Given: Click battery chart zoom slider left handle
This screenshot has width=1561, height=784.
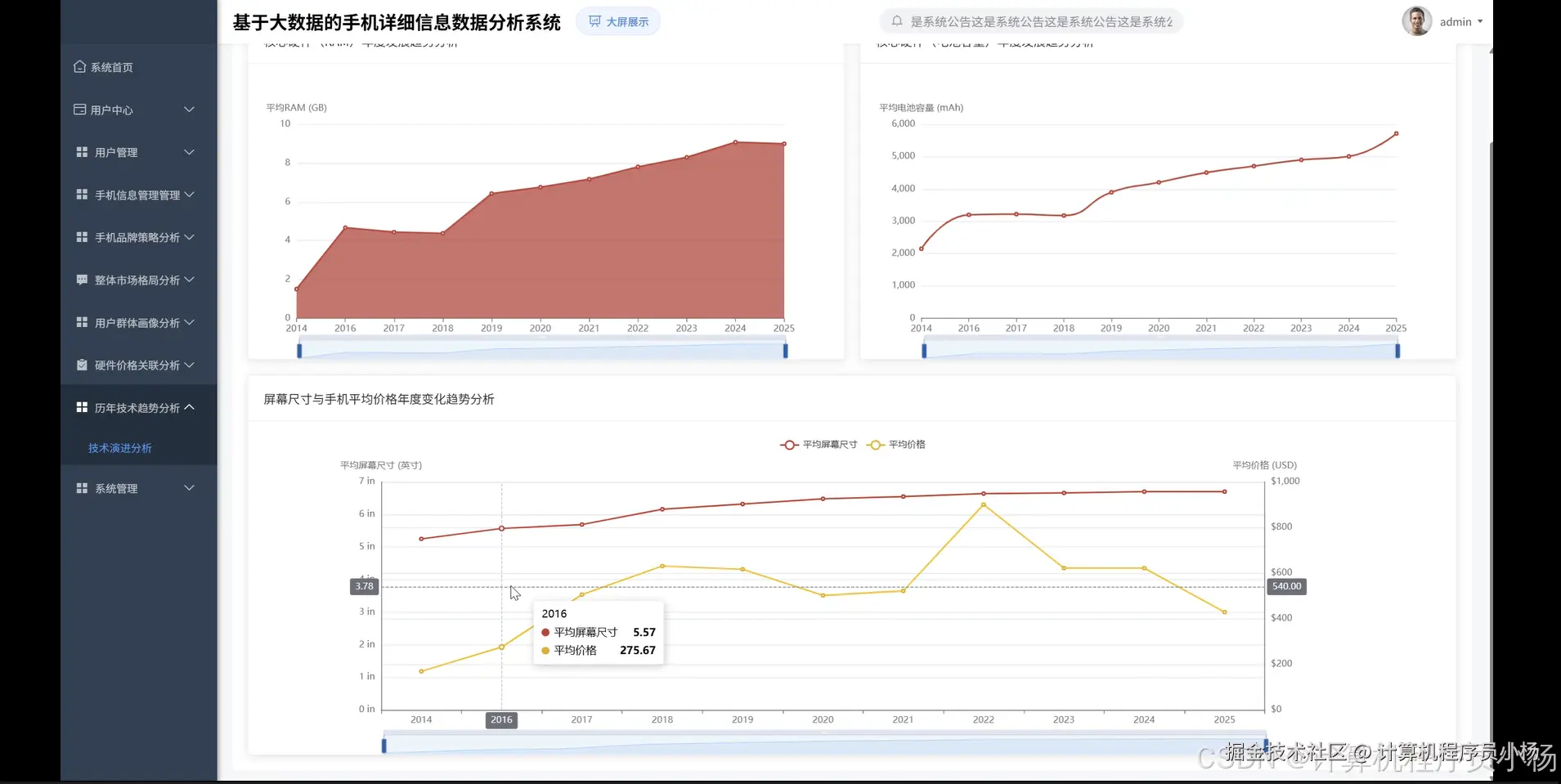Looking at the screenshot, I should [924, 351].
